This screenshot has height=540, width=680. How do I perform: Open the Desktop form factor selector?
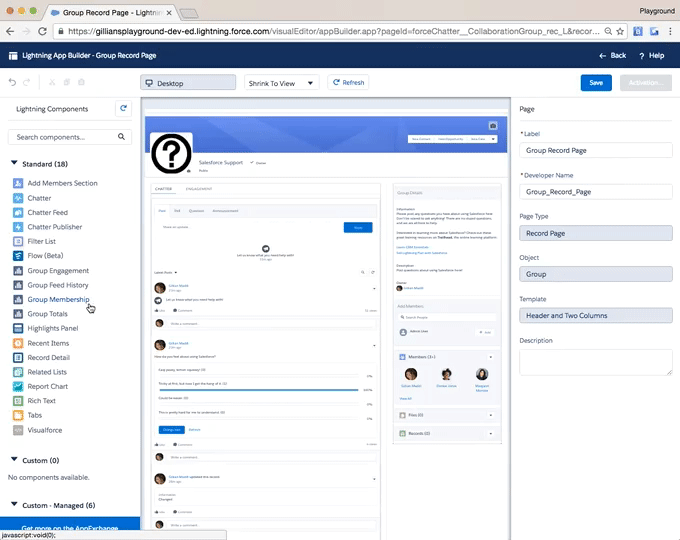click(x=188, y=83)
